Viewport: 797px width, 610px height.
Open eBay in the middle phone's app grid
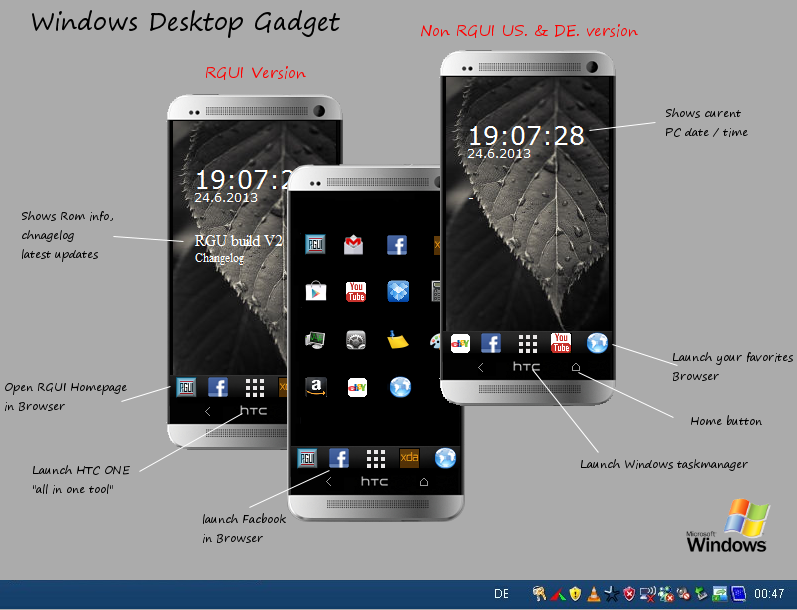(x=357, y=387)
